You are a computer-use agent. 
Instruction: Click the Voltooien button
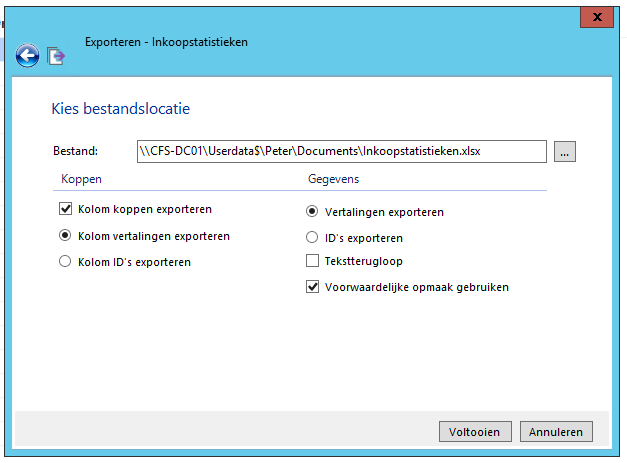pyautogui.click(x=475, y=431)
